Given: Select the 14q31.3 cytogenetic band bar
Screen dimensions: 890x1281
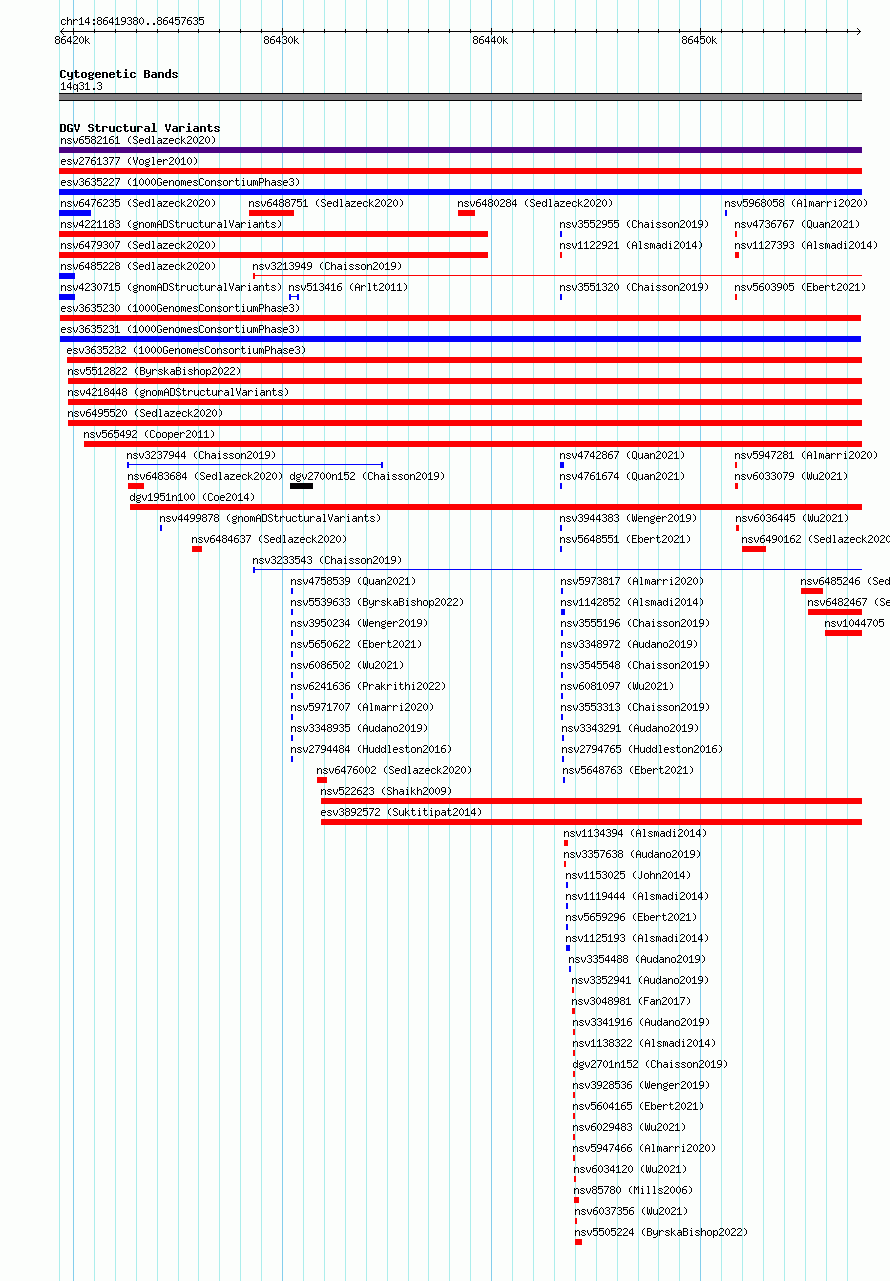Looking at the screenshot, I should click(460, 97).
